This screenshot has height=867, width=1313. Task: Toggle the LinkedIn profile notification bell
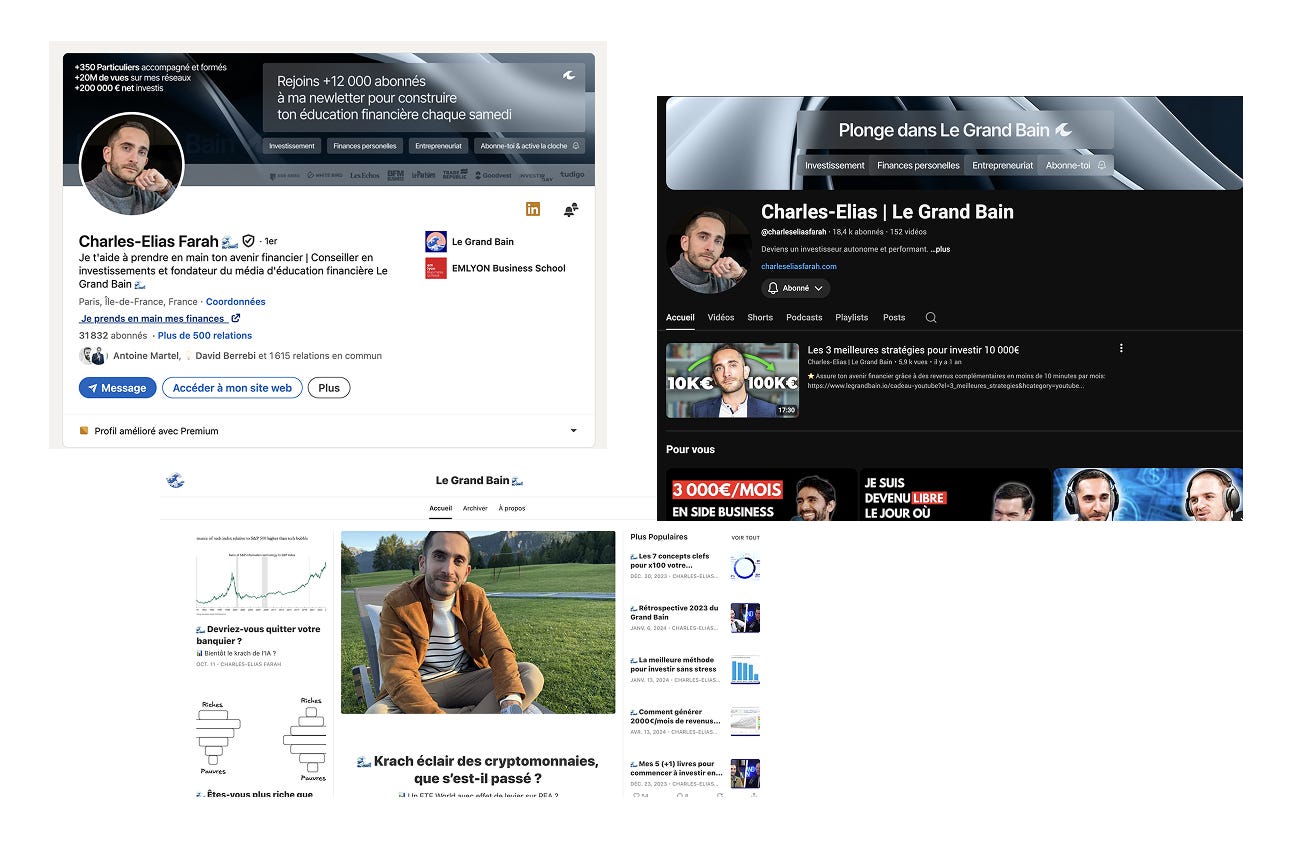570,210
